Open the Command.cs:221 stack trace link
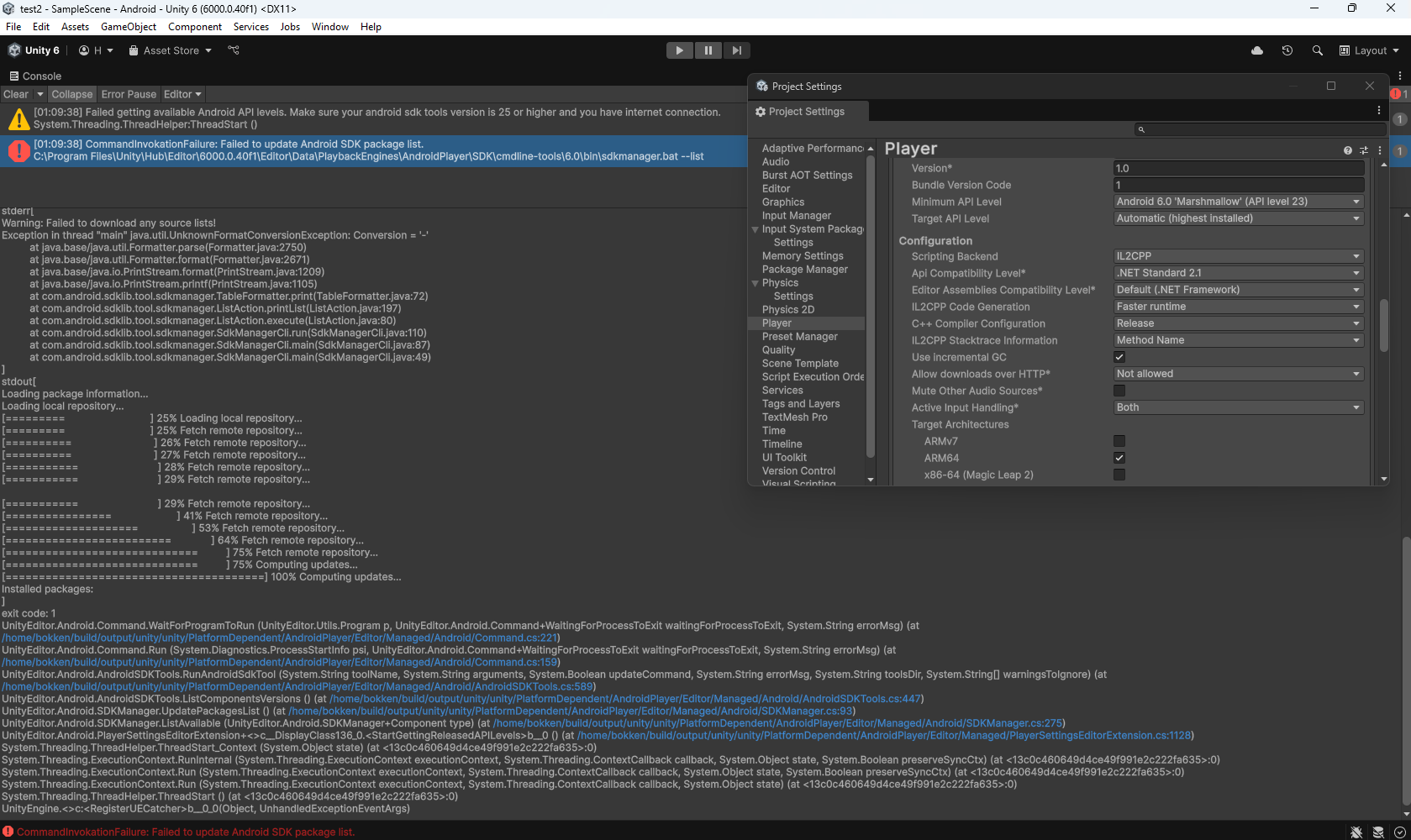 pos(281,638)
